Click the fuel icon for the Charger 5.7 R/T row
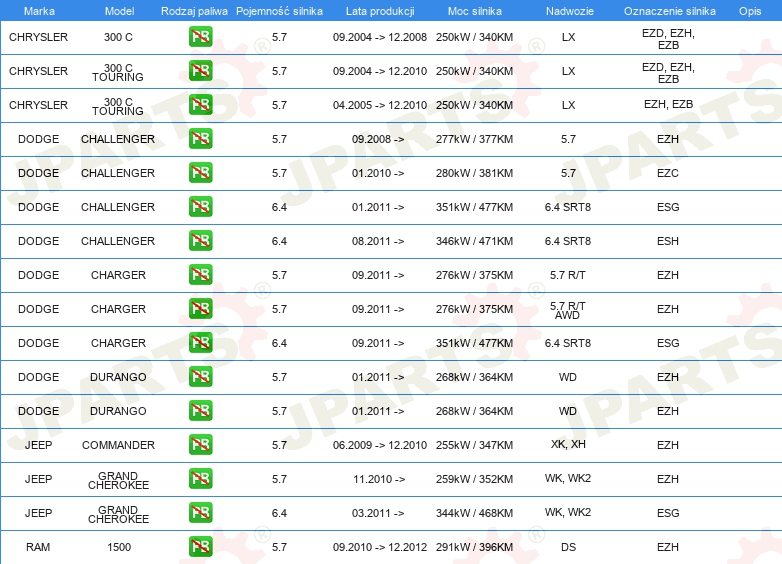Viewport: 782px width, 564px height. point(200,275)
